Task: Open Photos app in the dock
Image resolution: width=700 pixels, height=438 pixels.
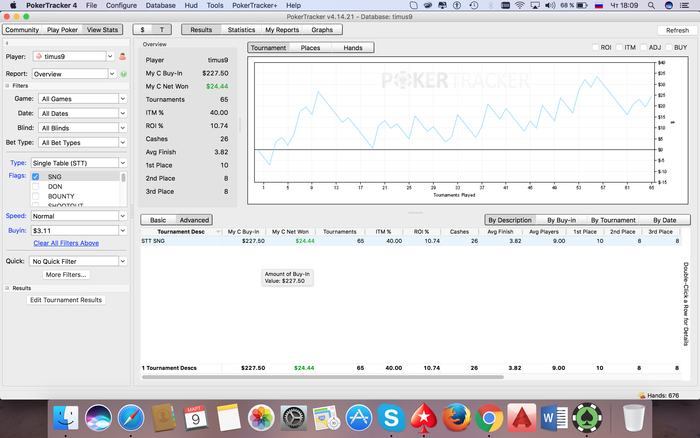Action: pyautogui.click(x=261, y=418)
